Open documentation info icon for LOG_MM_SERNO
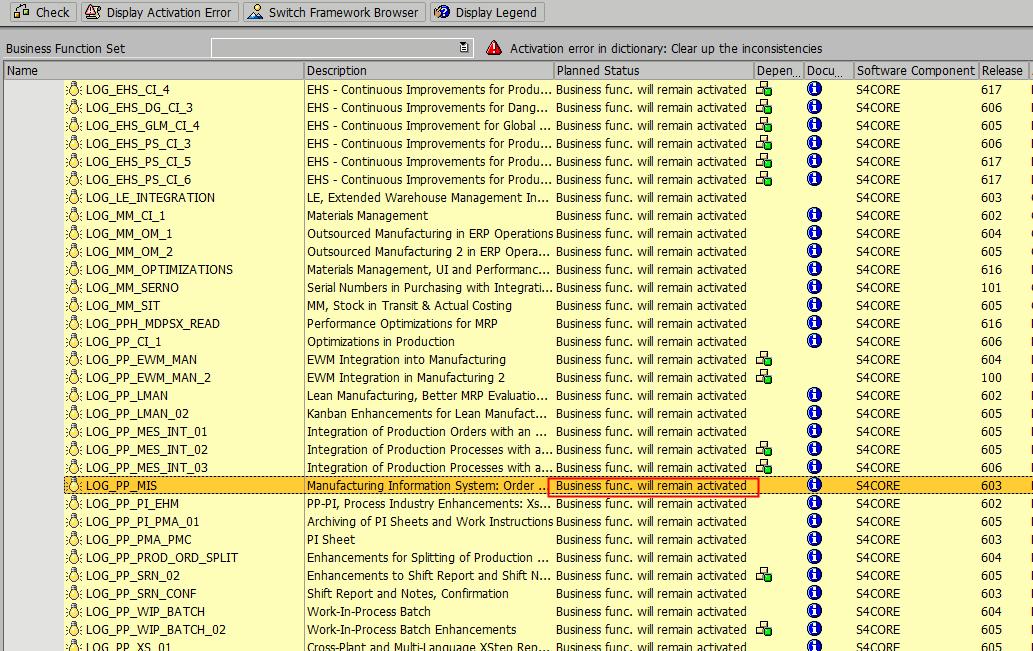Screen dimensions: 1033x651 tap(813, 287)
